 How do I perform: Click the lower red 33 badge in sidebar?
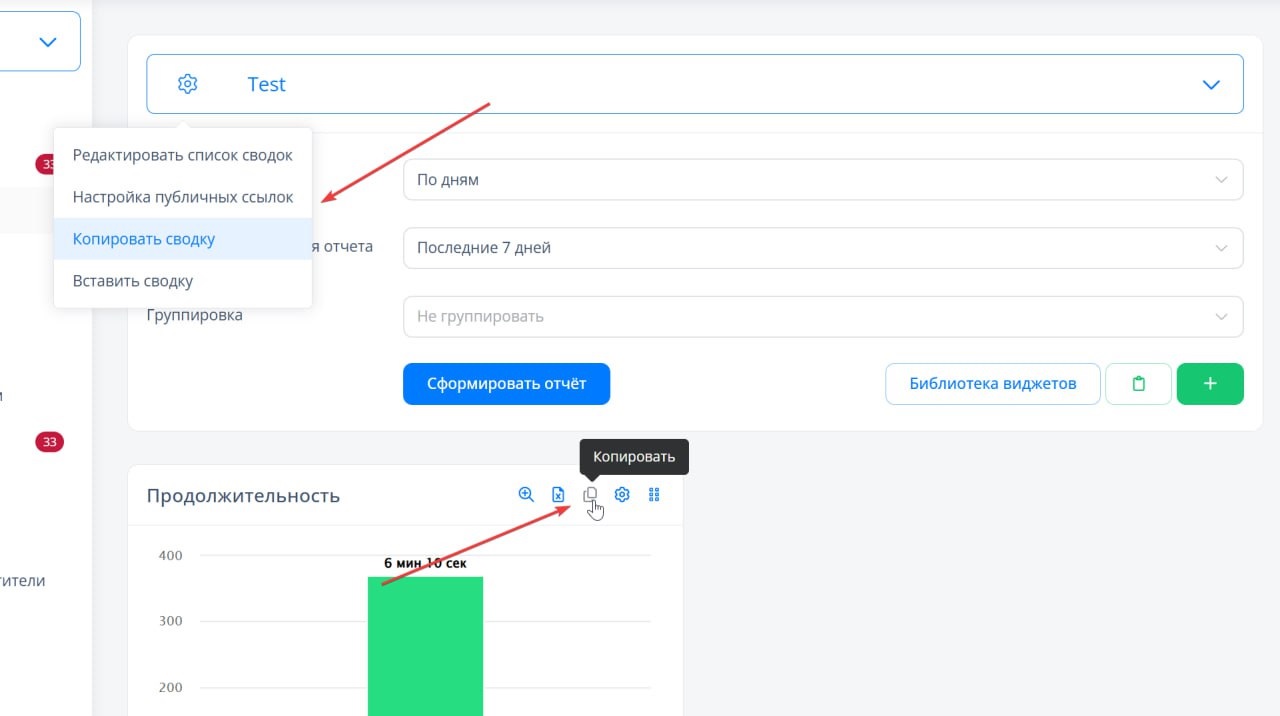tap(49, 441)
